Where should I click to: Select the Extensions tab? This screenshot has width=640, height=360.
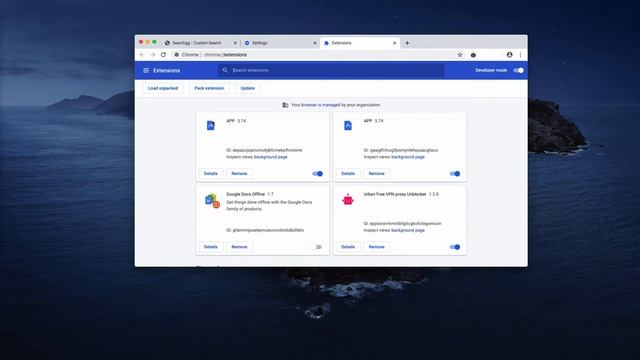[360, 43]
